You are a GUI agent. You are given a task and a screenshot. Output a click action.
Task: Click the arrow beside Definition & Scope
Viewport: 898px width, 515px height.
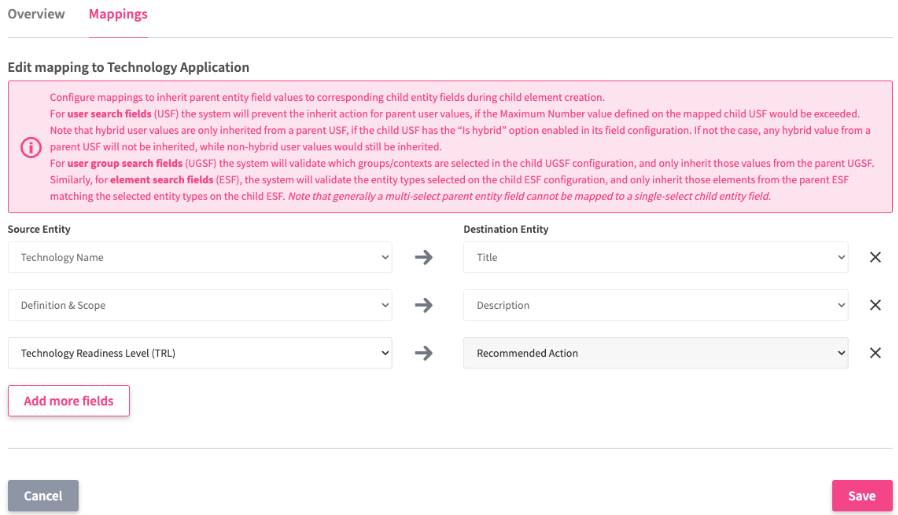[424, 305]
